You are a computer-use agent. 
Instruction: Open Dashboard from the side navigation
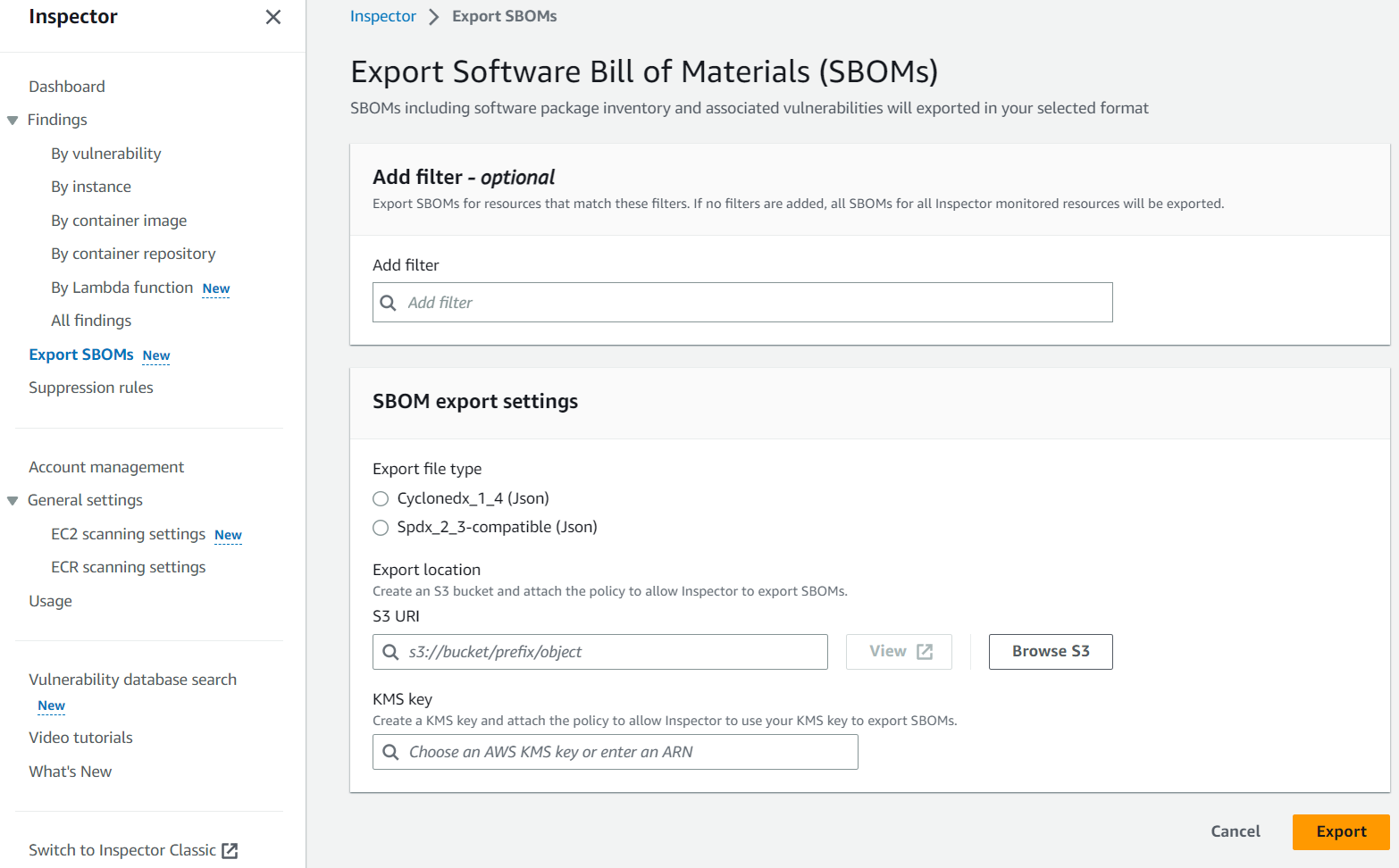[x=67, y=87]
